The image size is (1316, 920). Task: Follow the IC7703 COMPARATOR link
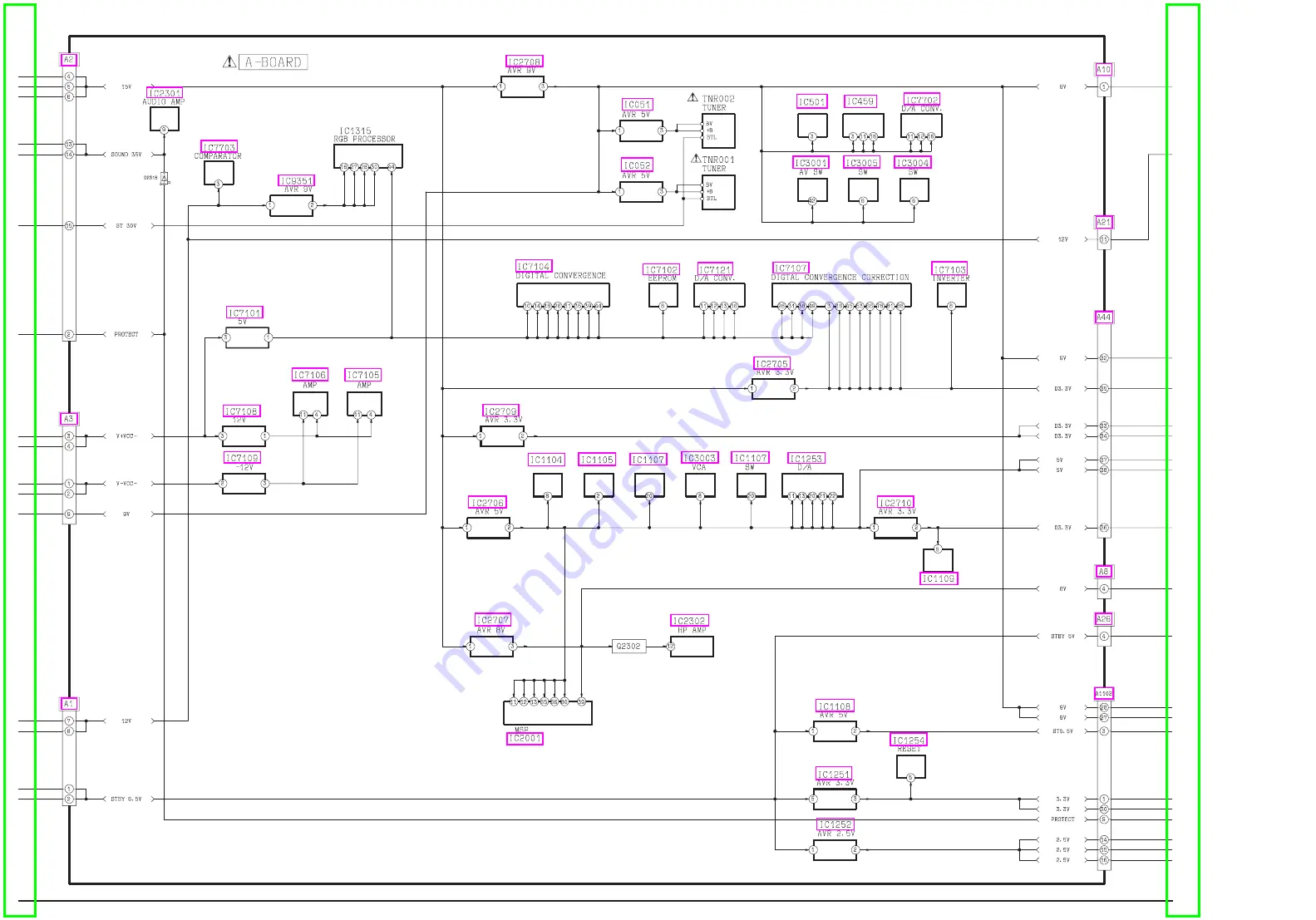219,147
